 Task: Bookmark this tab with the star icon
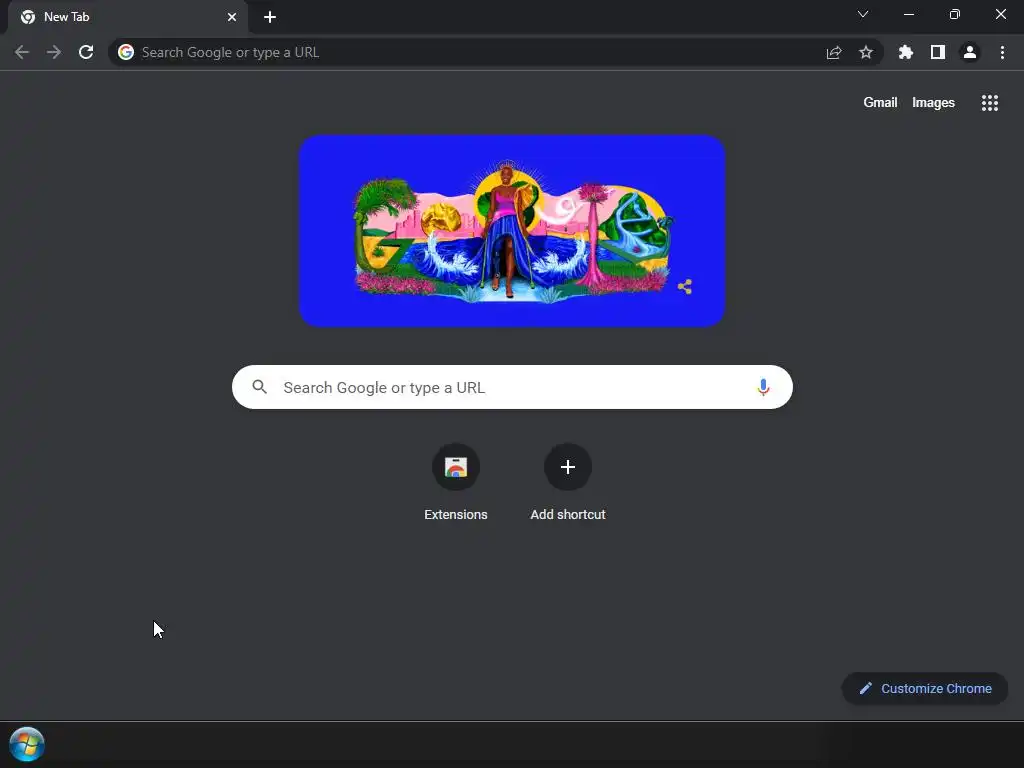[866, 52]
